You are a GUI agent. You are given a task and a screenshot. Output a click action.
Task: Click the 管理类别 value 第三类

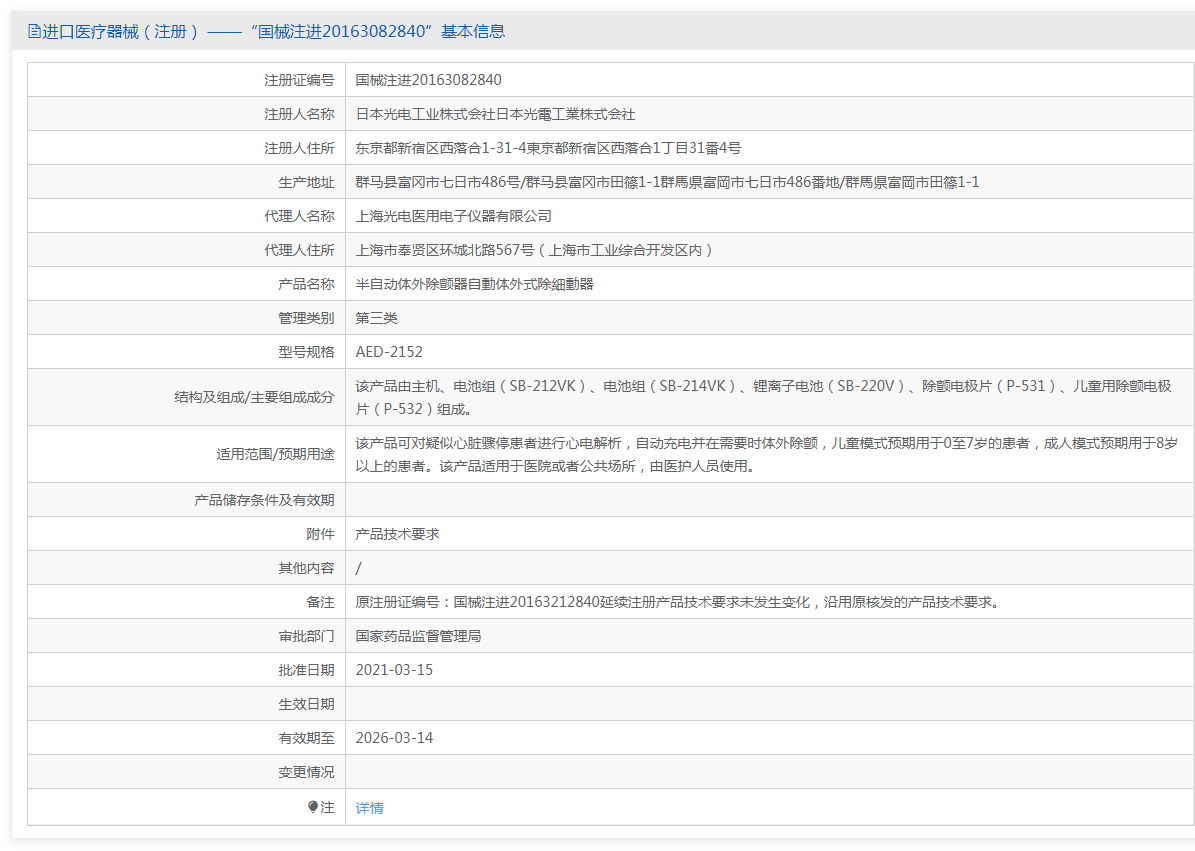tap(376, 318)
